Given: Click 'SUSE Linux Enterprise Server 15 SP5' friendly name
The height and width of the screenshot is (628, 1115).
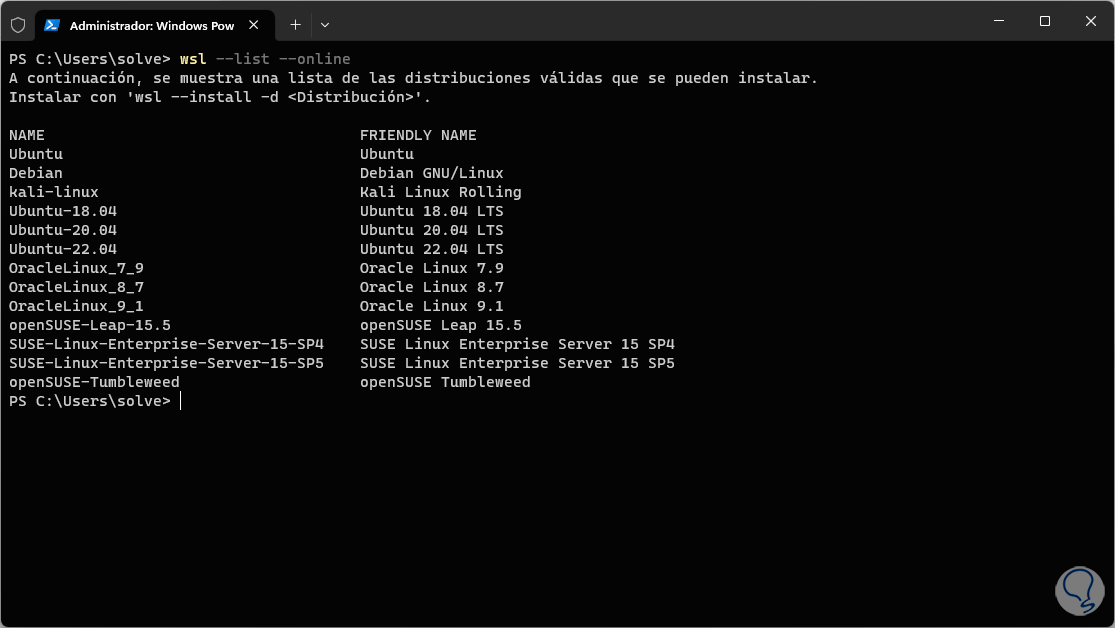Looking at the screenshot, I should [x=517, y=363].
